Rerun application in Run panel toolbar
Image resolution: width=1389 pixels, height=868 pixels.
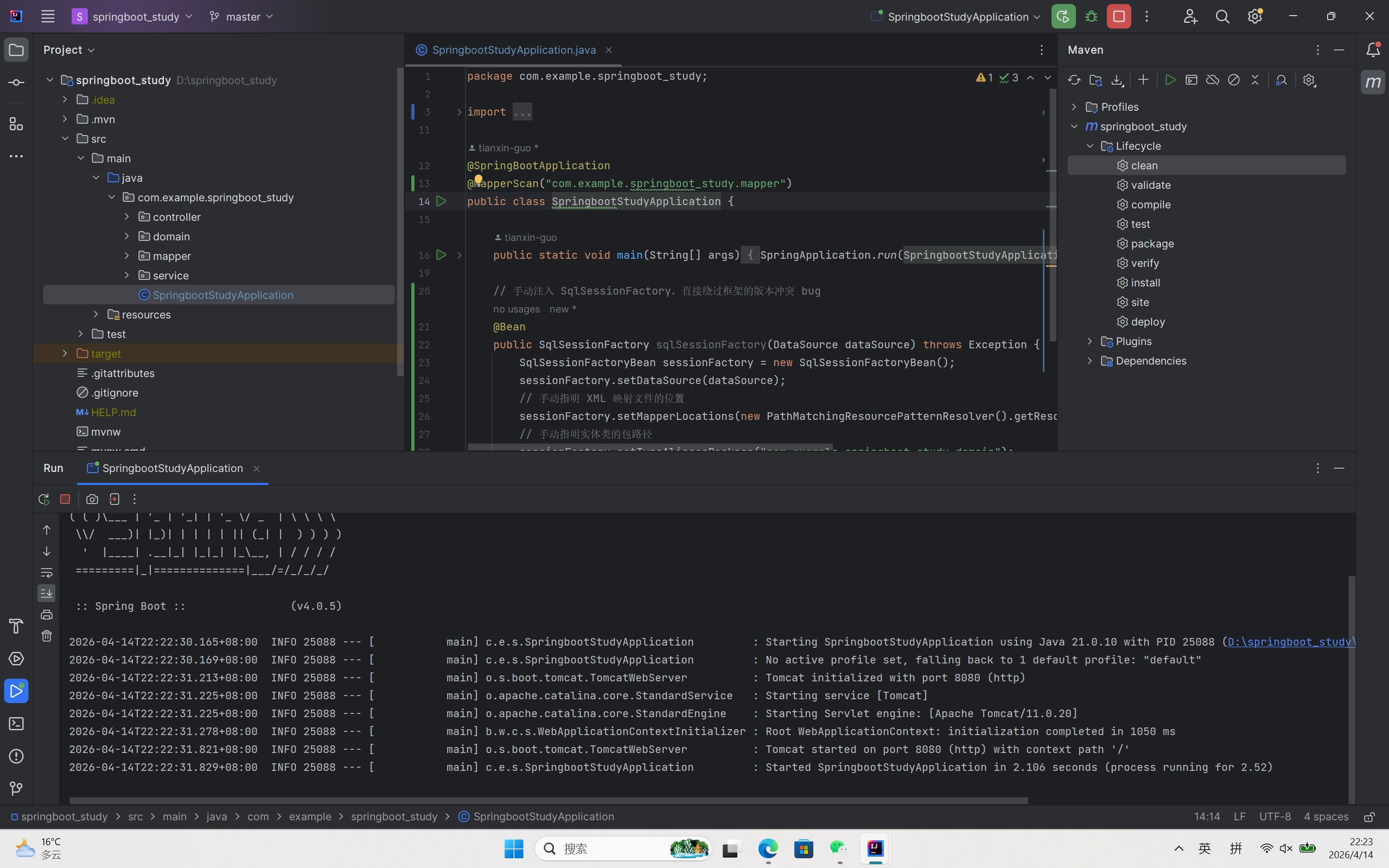[43, 500]
